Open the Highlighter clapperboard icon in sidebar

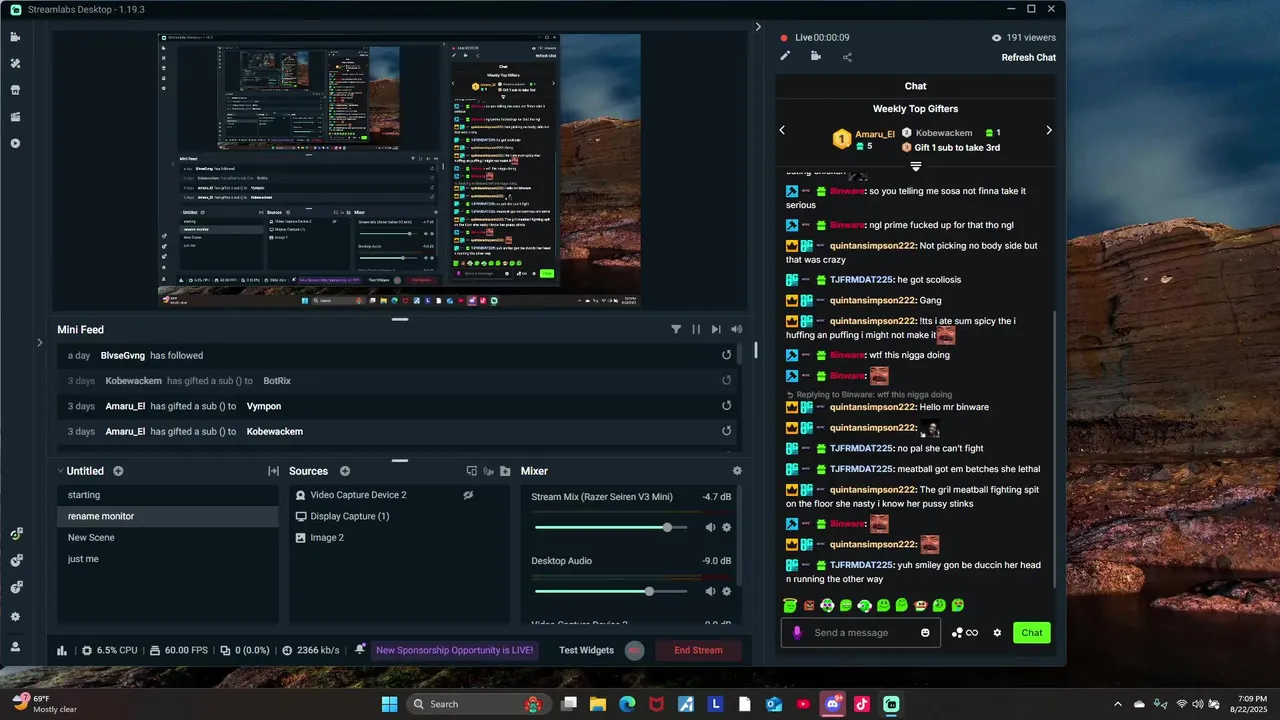[x=15, y=117]
